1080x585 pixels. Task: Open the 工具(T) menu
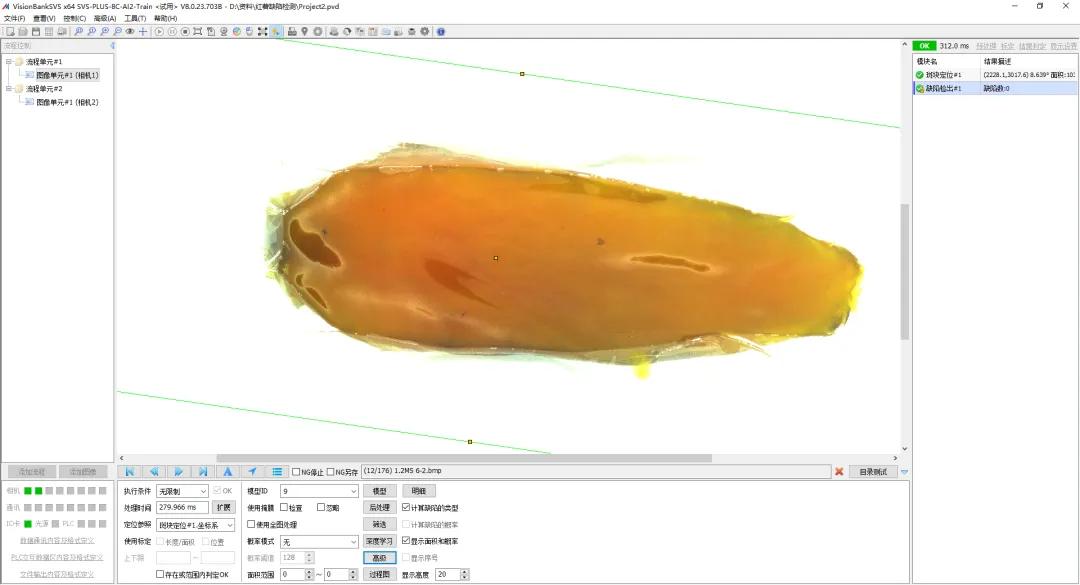[135, 19]
